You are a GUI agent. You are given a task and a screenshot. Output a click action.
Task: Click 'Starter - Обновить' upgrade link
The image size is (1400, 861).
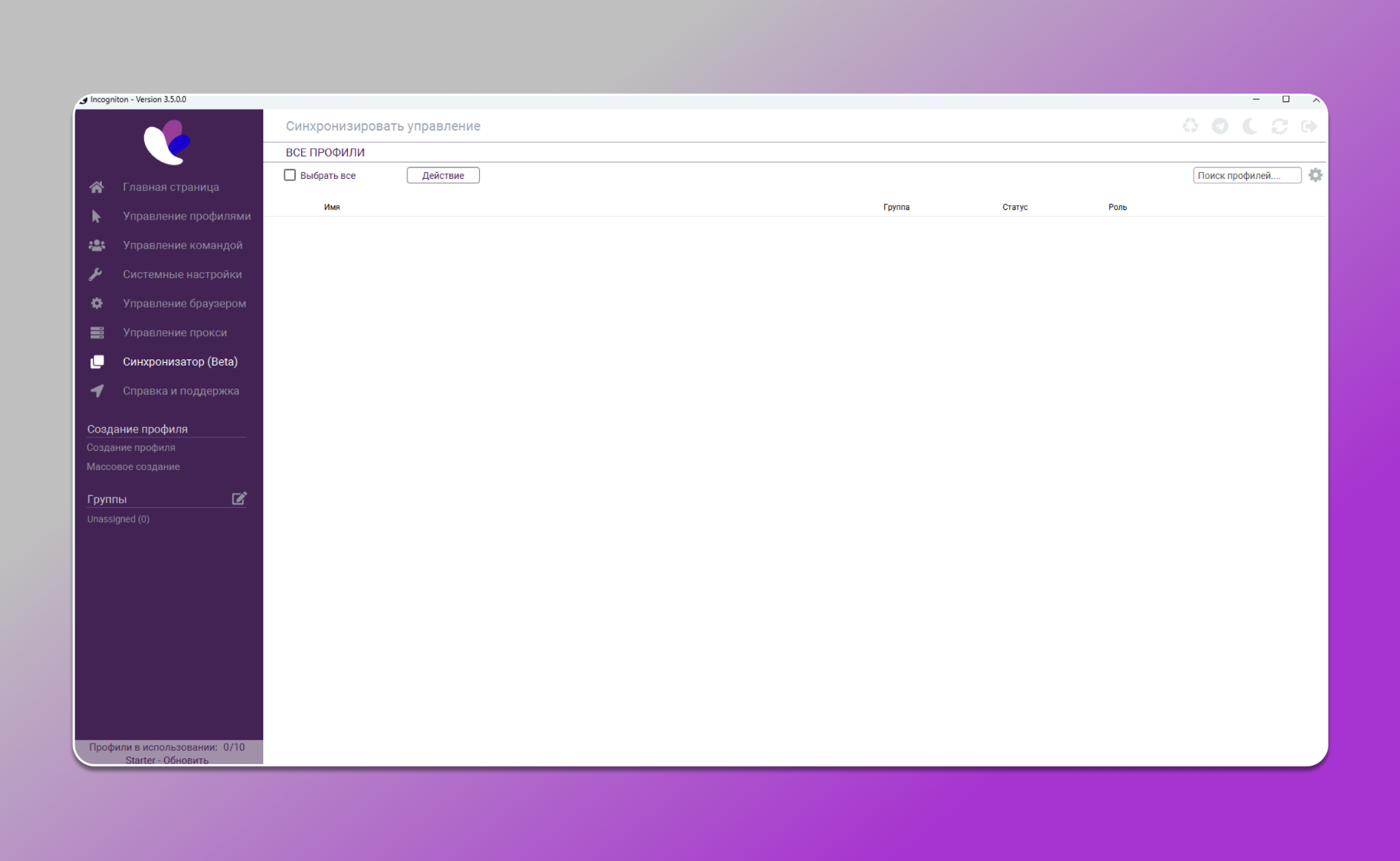tap(167, 759)
